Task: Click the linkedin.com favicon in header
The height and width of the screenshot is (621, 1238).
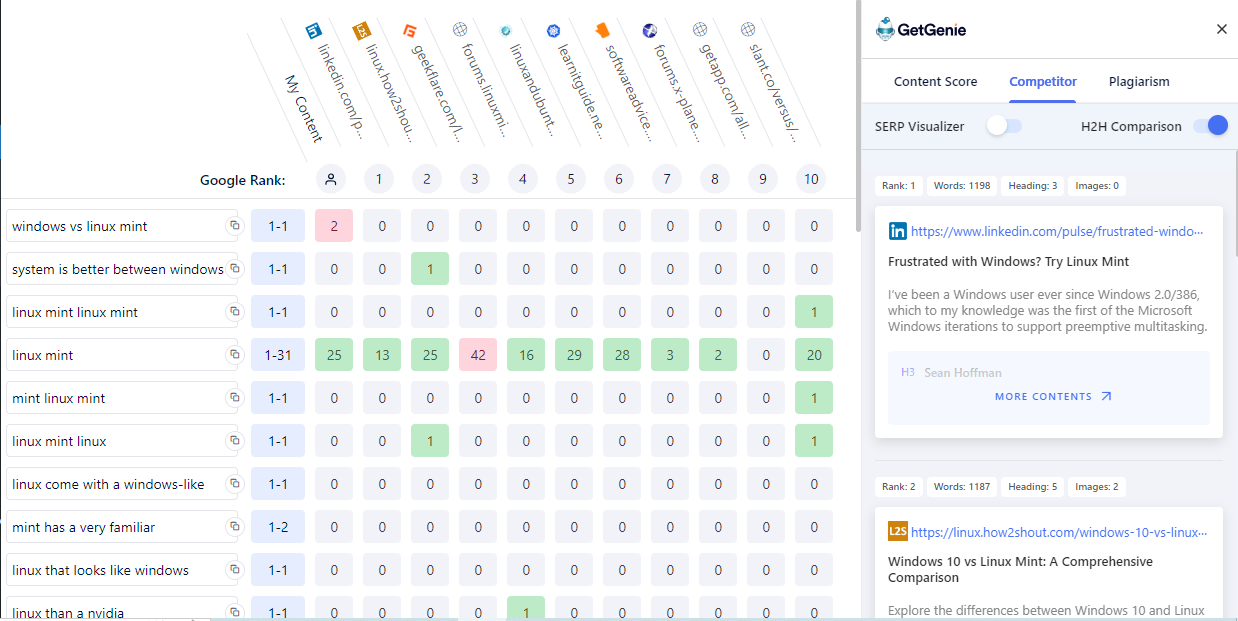Action: [x=314, y=30]
